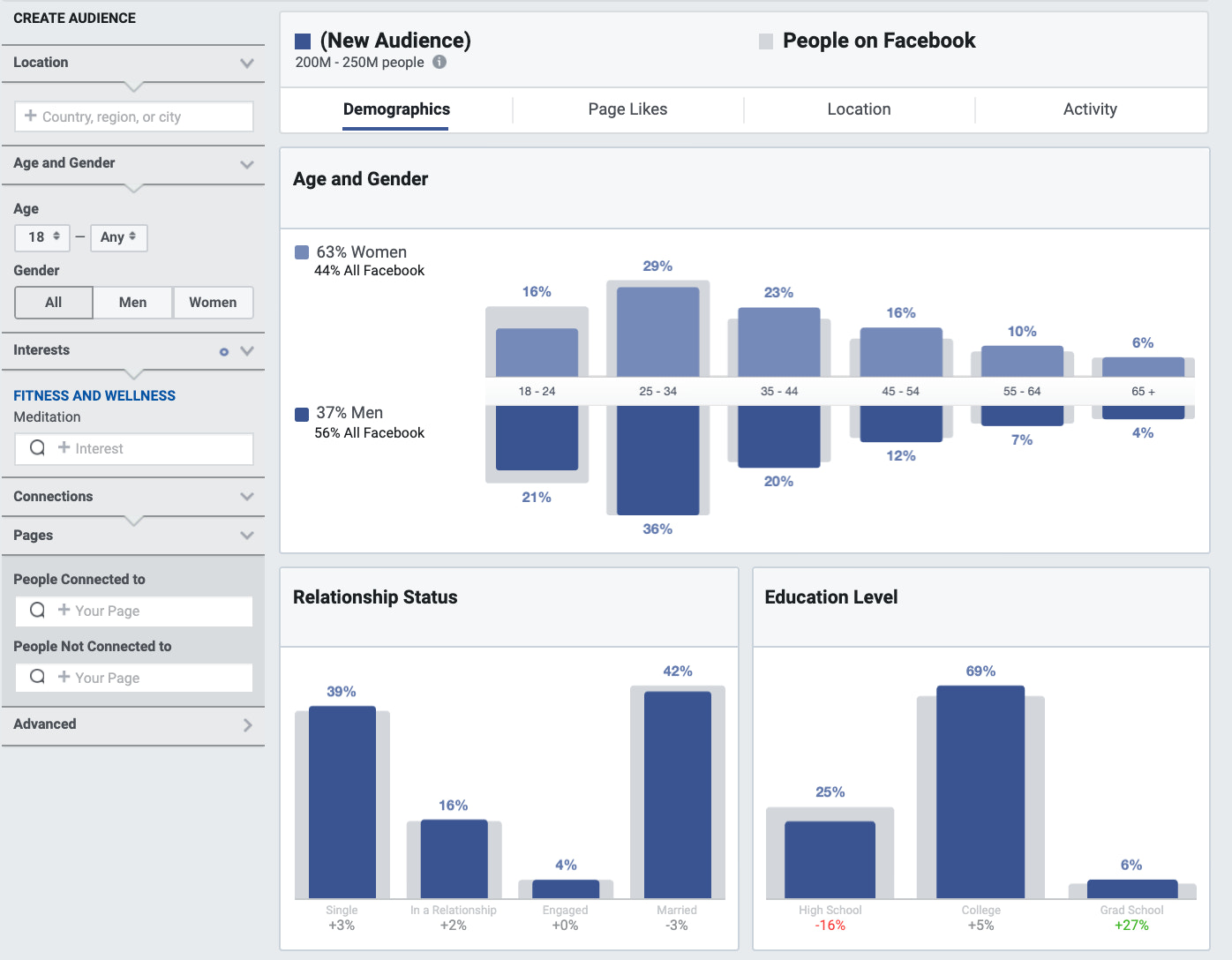This screenshot has height=960, width=1232.
Task: Click the search magnifier in the Interest field
Action: (x=36, y=448)
